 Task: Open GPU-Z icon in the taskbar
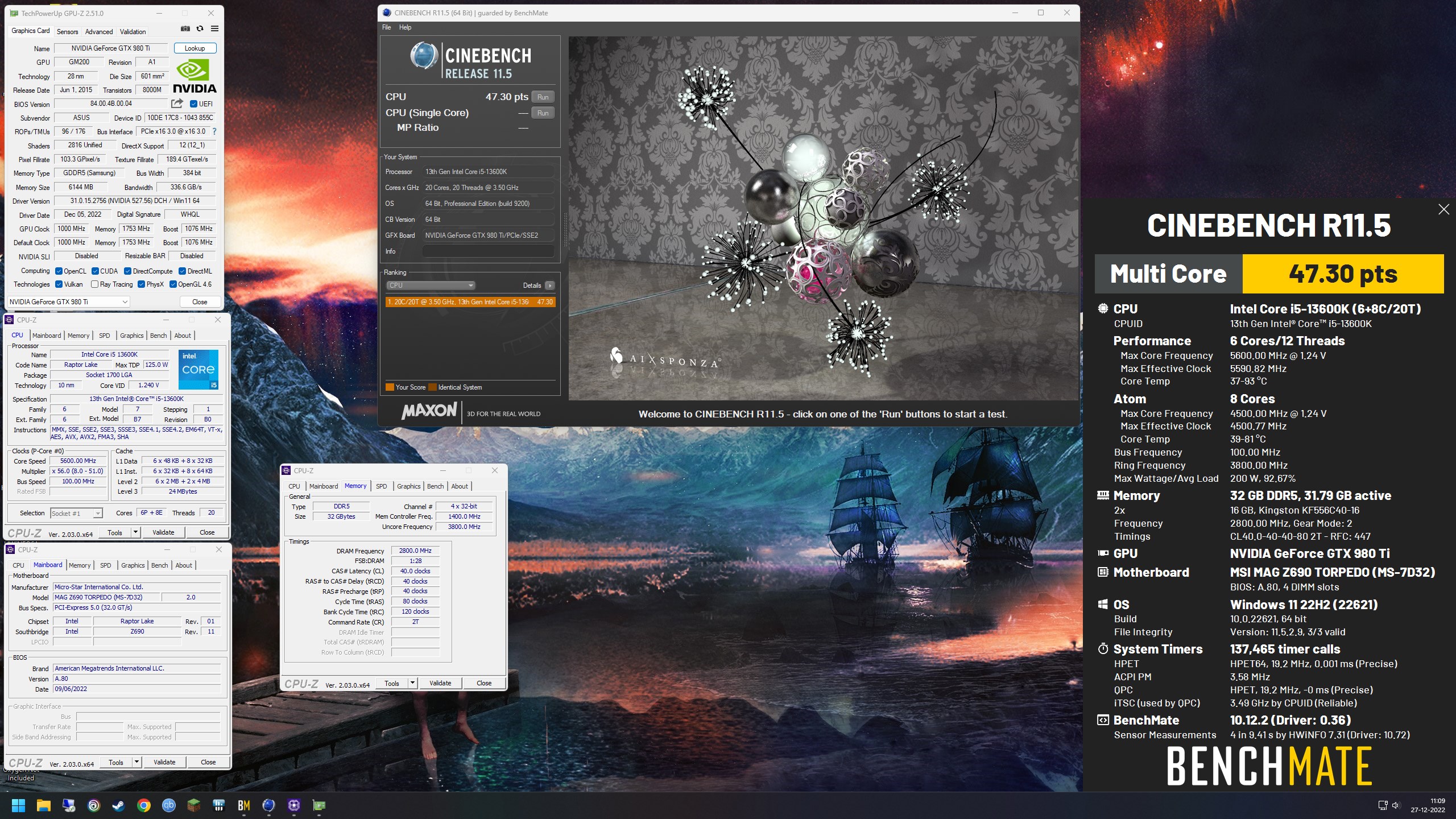(319, 805)
